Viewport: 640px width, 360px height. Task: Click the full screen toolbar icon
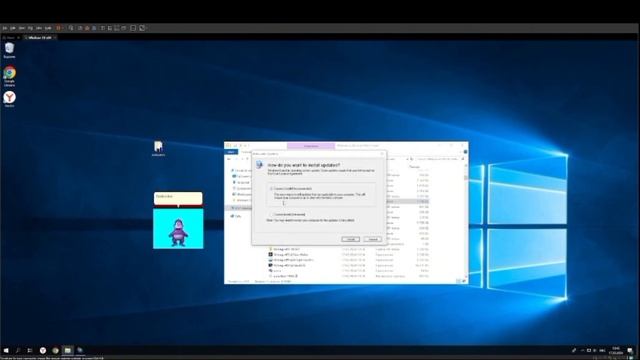[116, 28]
